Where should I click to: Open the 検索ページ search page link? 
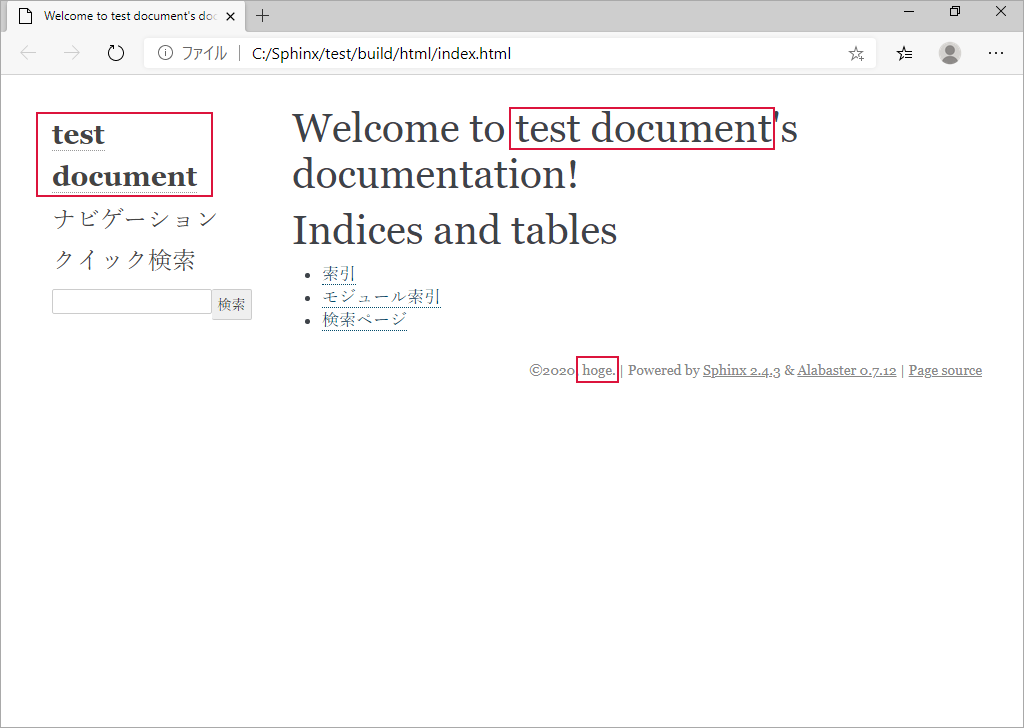pos(364,319)
